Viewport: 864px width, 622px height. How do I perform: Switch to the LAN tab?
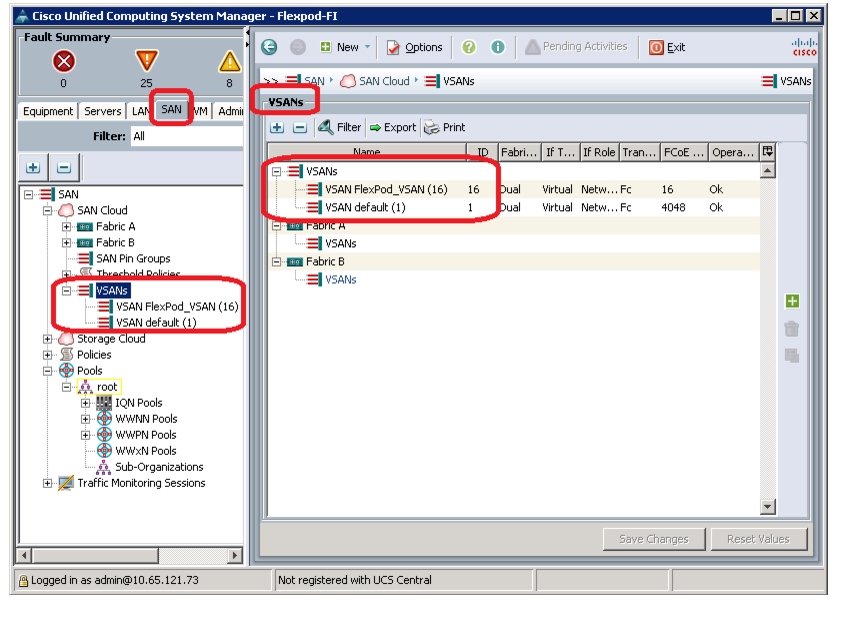[x=140, y=111]
